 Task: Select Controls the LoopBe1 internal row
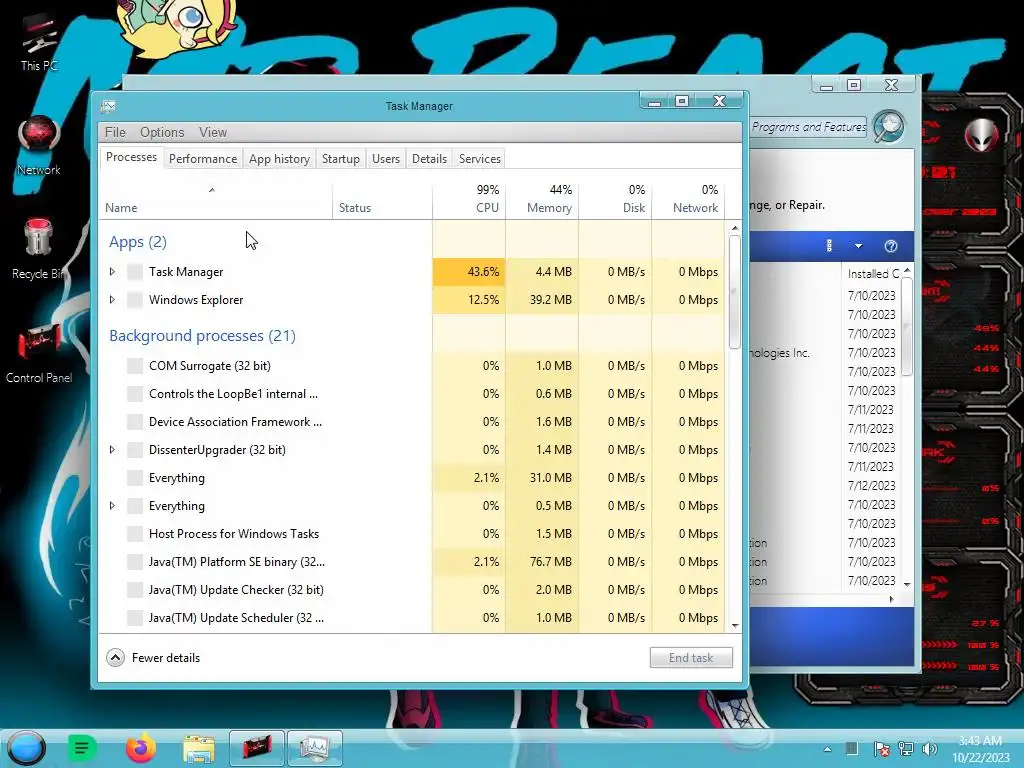coord(411,394)
